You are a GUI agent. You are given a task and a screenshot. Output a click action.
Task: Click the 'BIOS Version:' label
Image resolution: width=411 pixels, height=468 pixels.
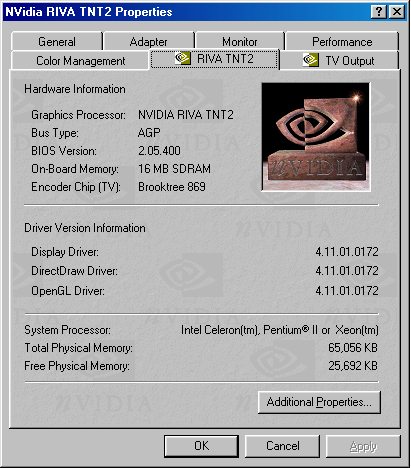click(x=64, y=151)
